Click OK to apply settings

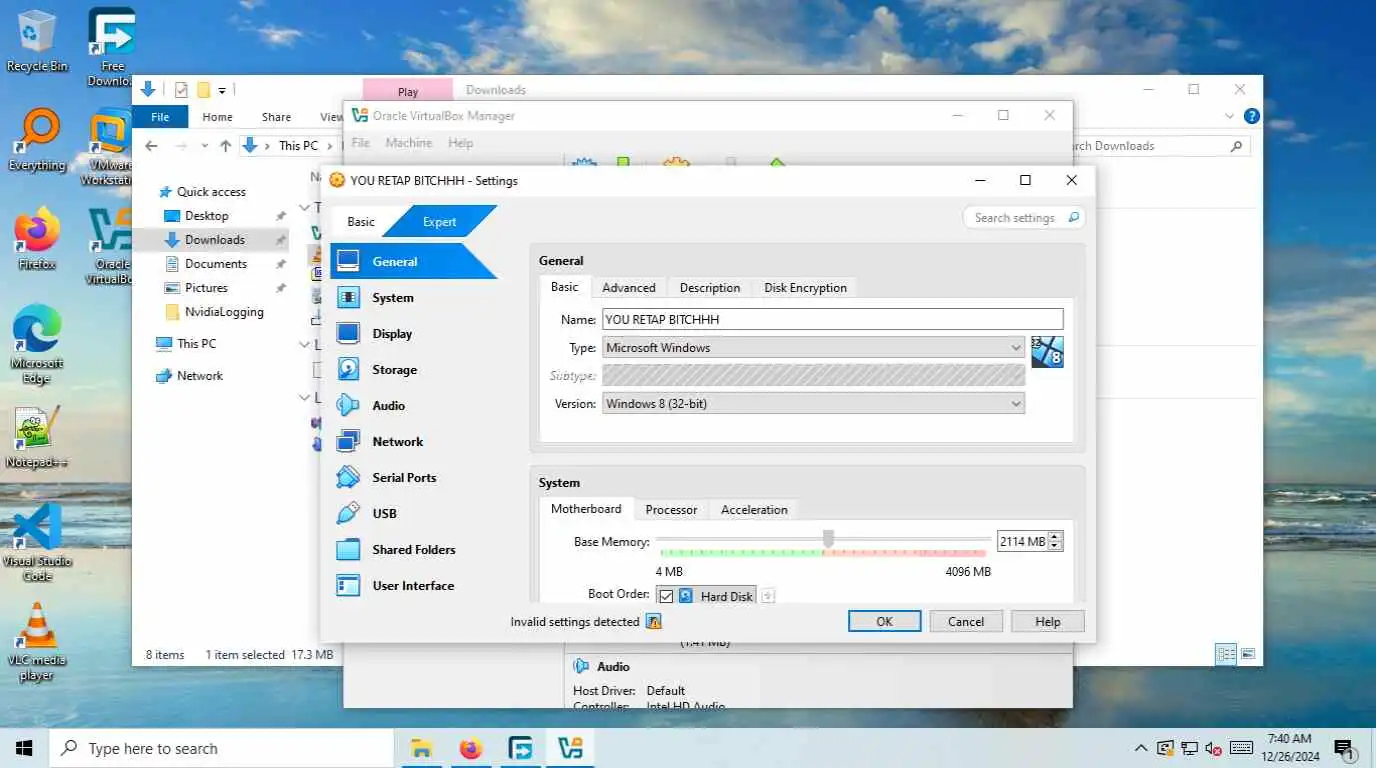pyautogui.click(x=884, y=621)
